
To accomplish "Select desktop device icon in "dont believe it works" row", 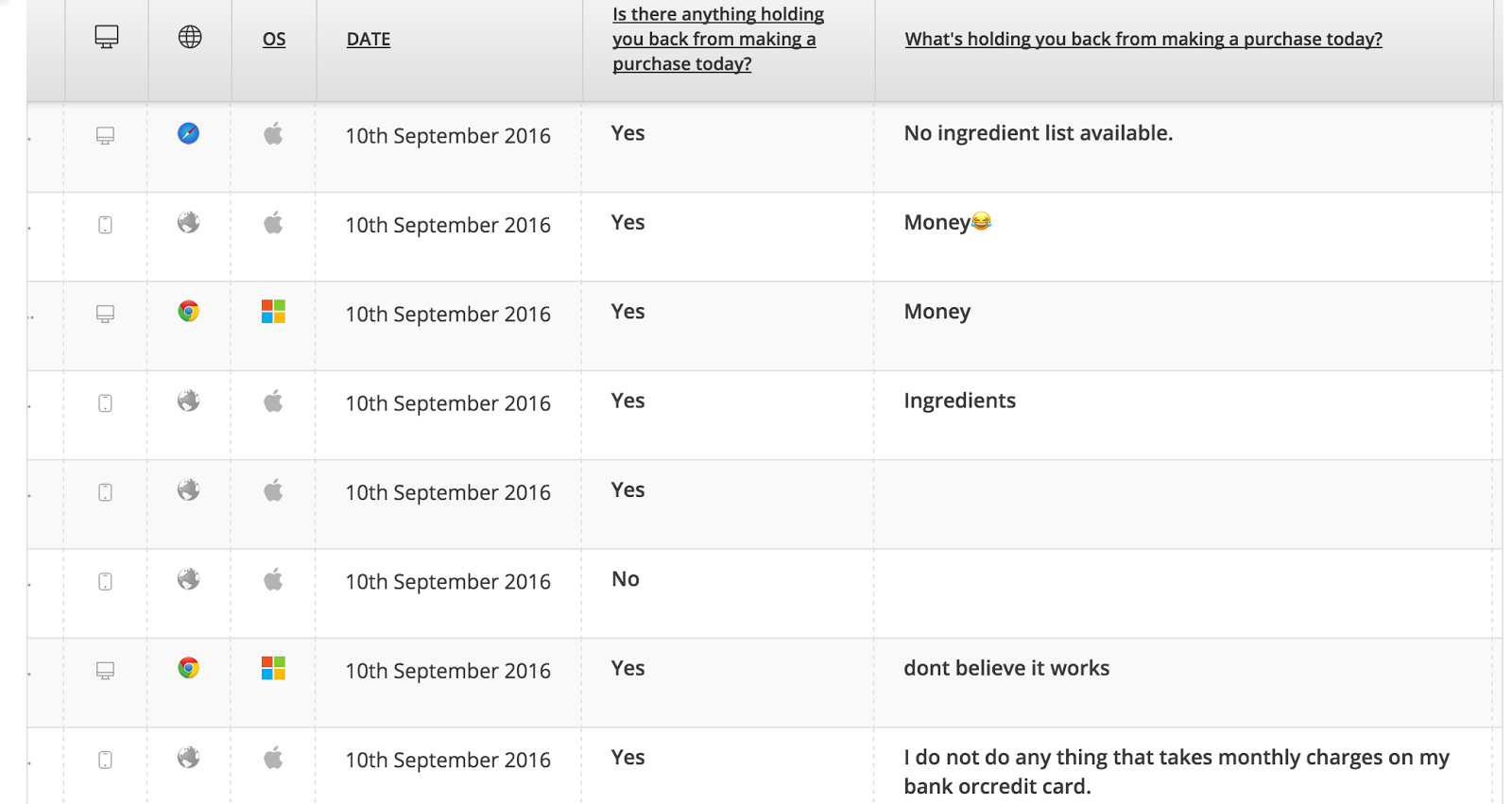I will 106,671.
